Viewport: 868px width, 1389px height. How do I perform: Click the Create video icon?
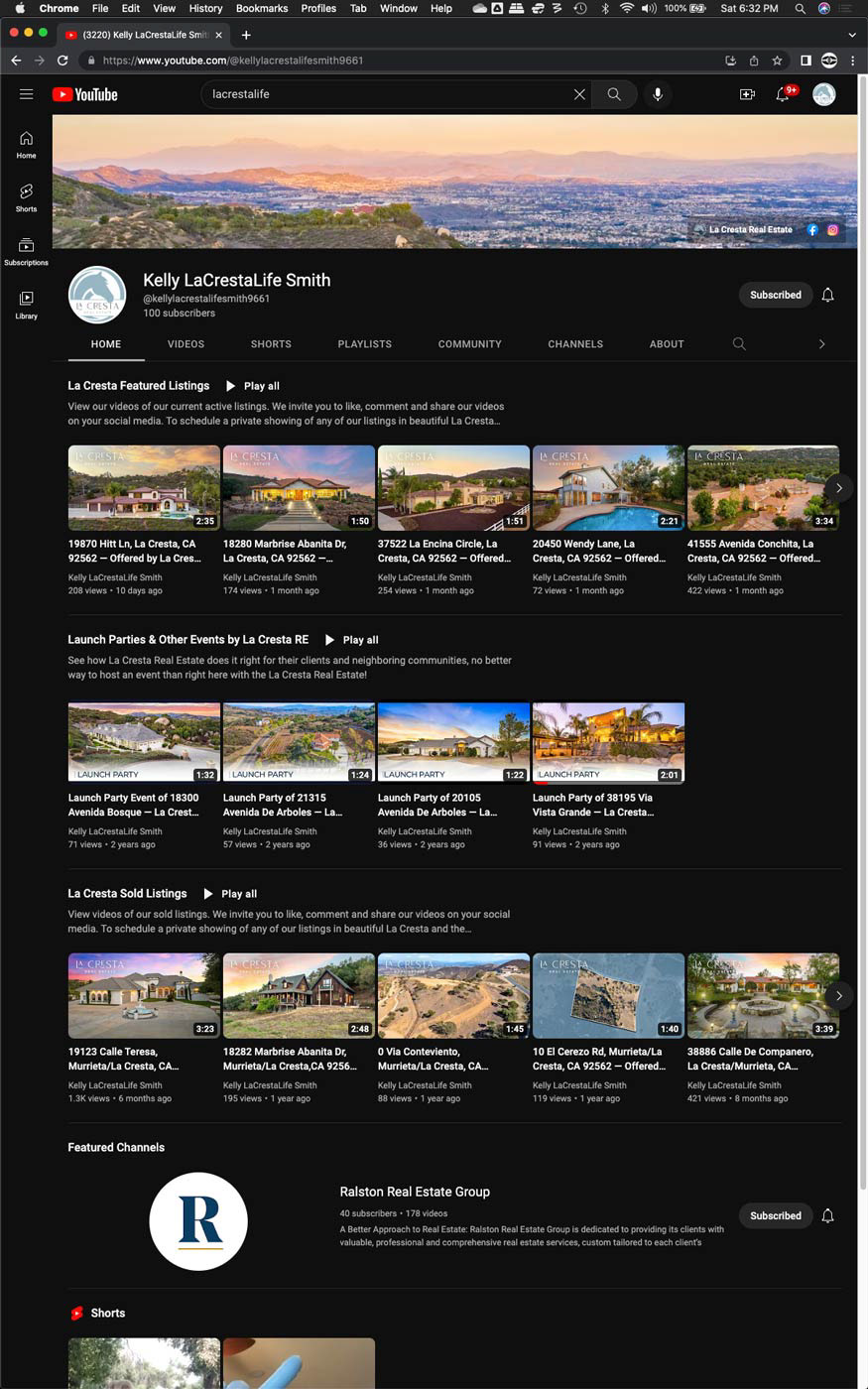[x=747, y=94]
